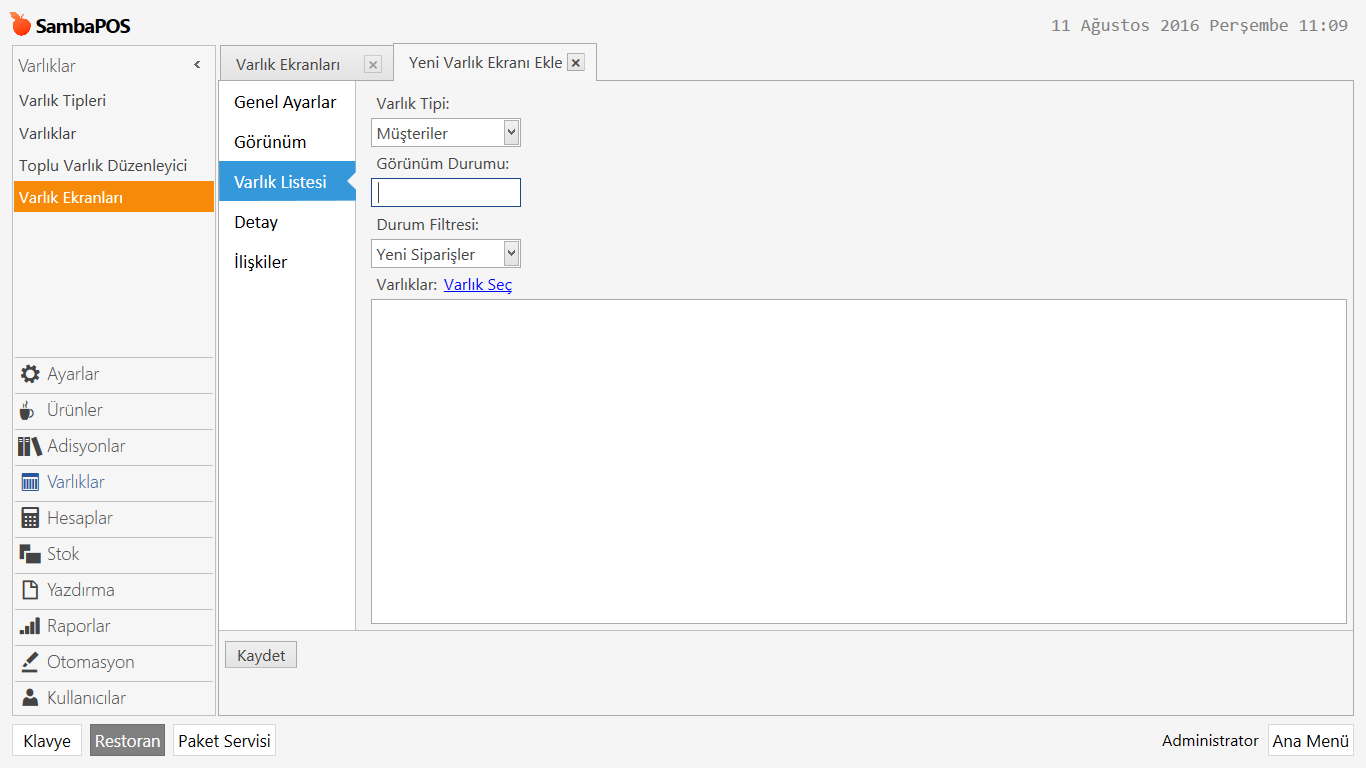The image size is (1366, 768).
Task: Click the Paket Servisi button
Action: coord(224,741)
